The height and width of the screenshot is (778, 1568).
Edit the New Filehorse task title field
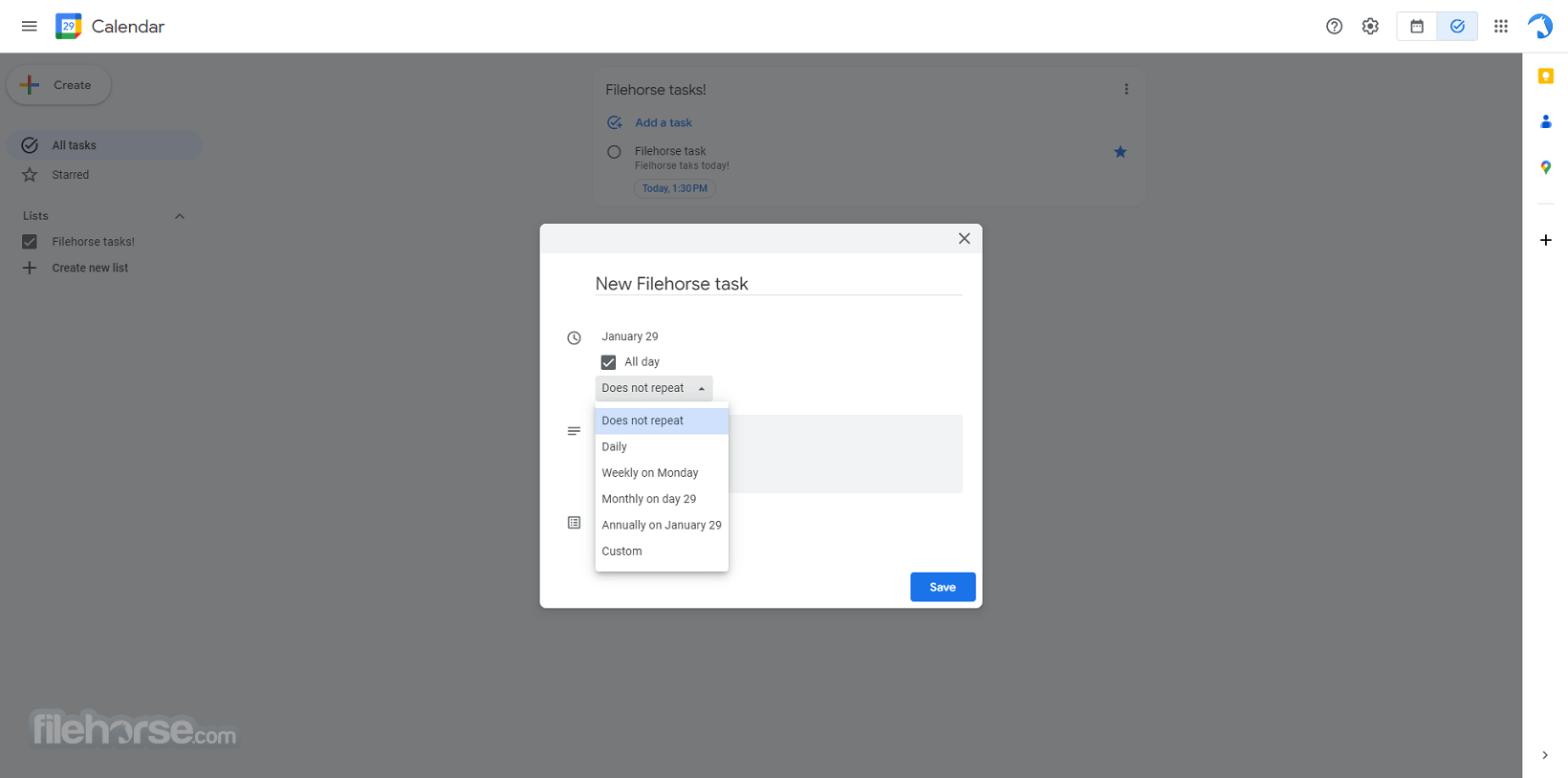pyautogui.click(x=778, y=284)
